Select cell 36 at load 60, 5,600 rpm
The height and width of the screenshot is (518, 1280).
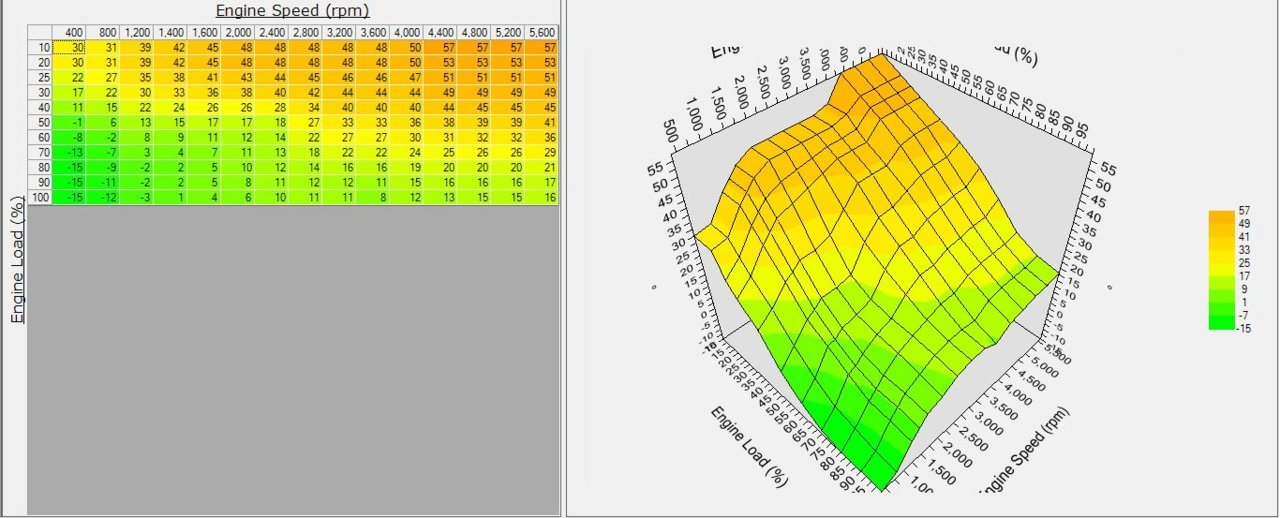pos(543,137)
